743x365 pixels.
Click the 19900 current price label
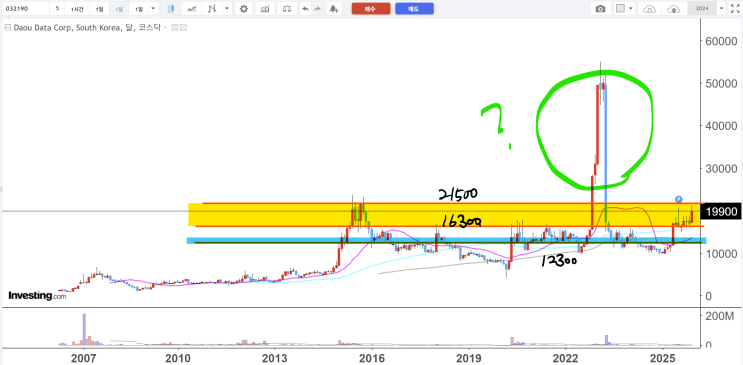(721, 212)
